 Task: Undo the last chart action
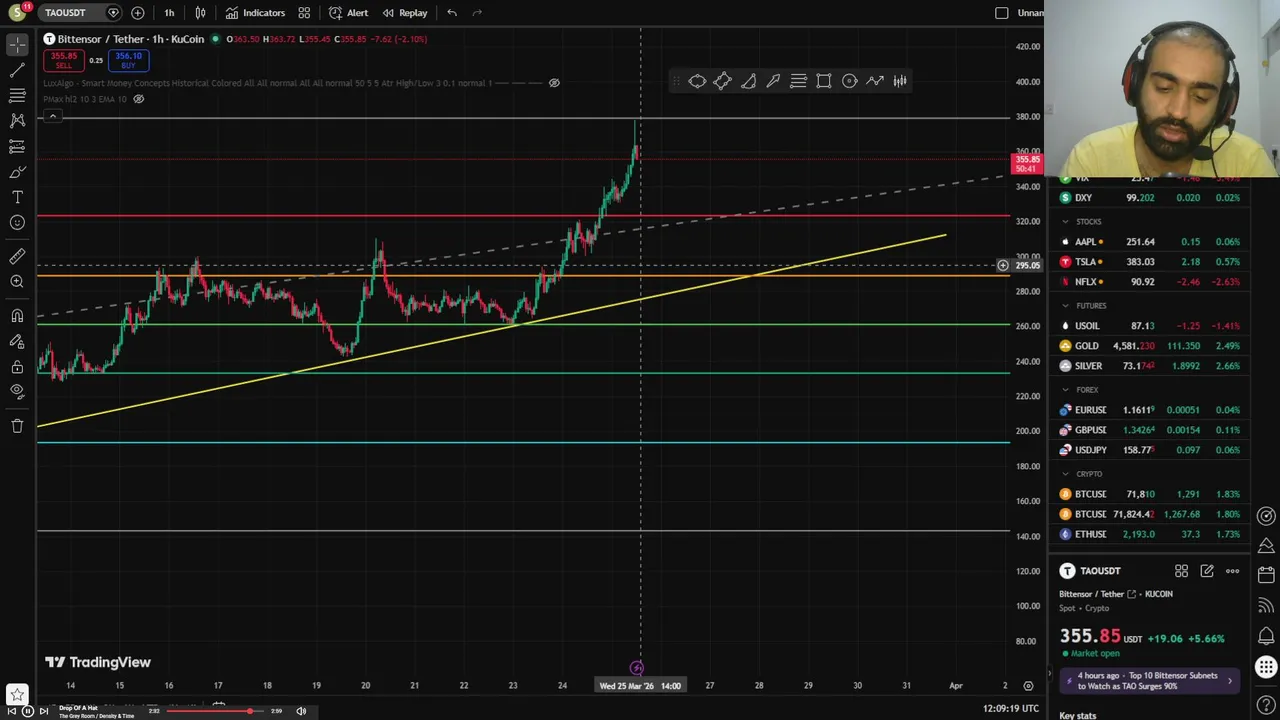click(452, 13)
